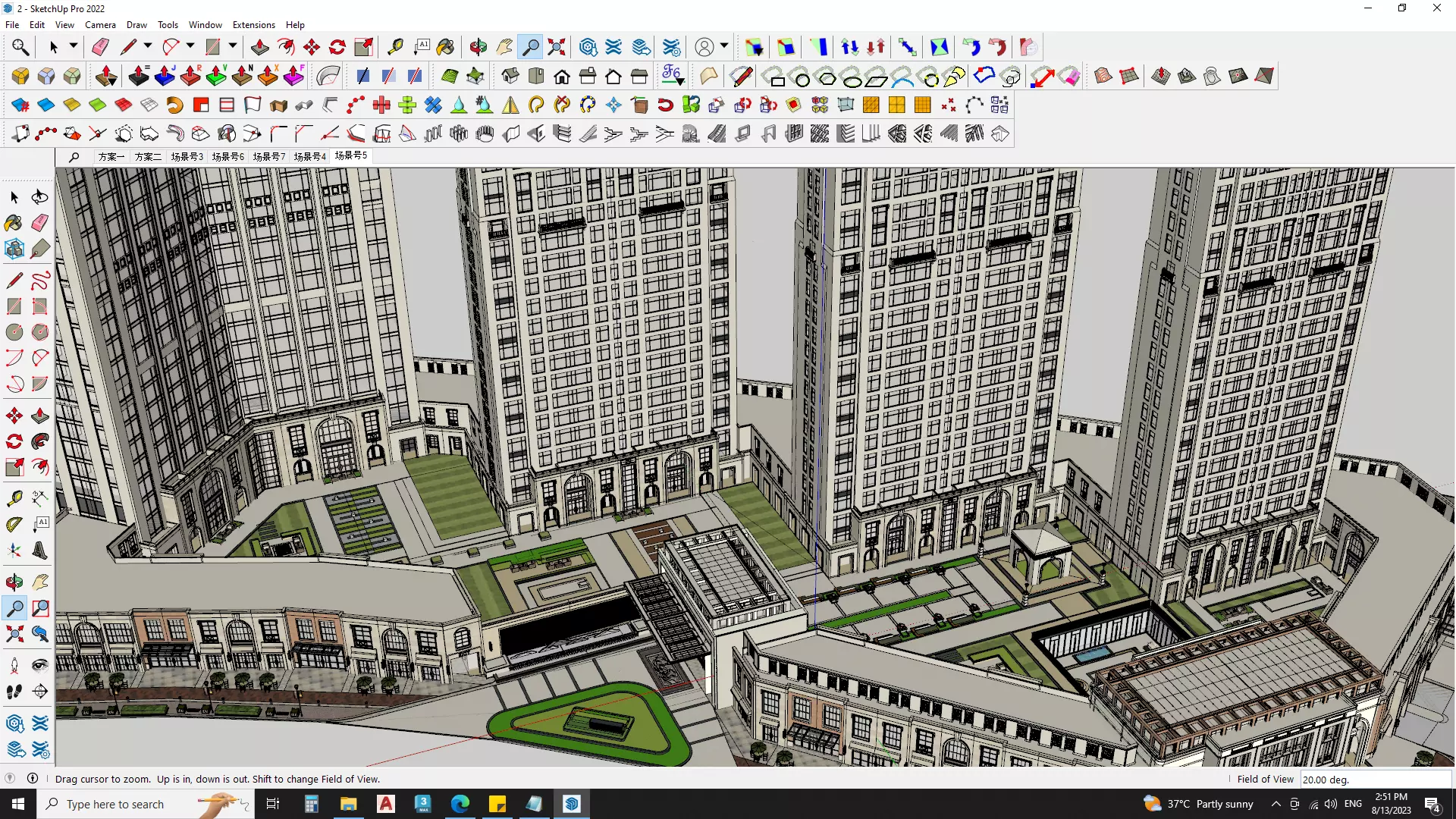Click the front view house icon
The height and width of the screenshot is (819, 1456).
562,76
